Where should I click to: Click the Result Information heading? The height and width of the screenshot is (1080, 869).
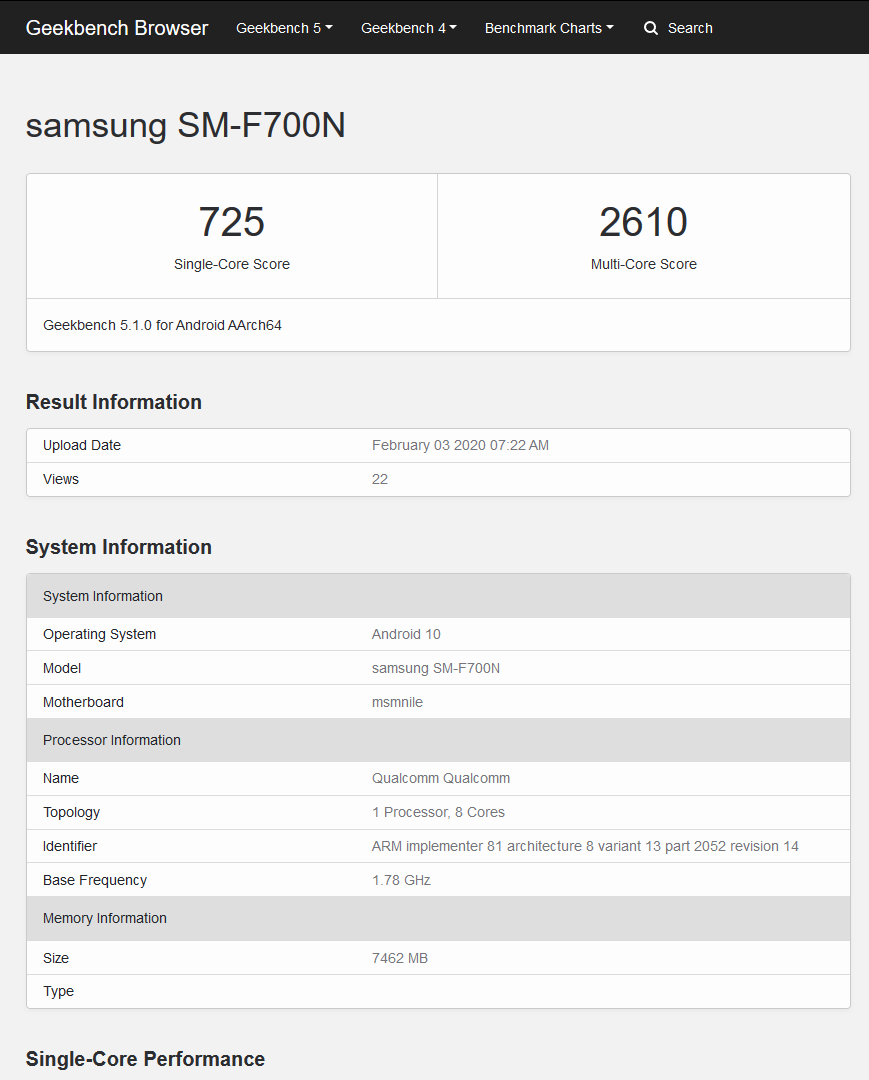114,402
